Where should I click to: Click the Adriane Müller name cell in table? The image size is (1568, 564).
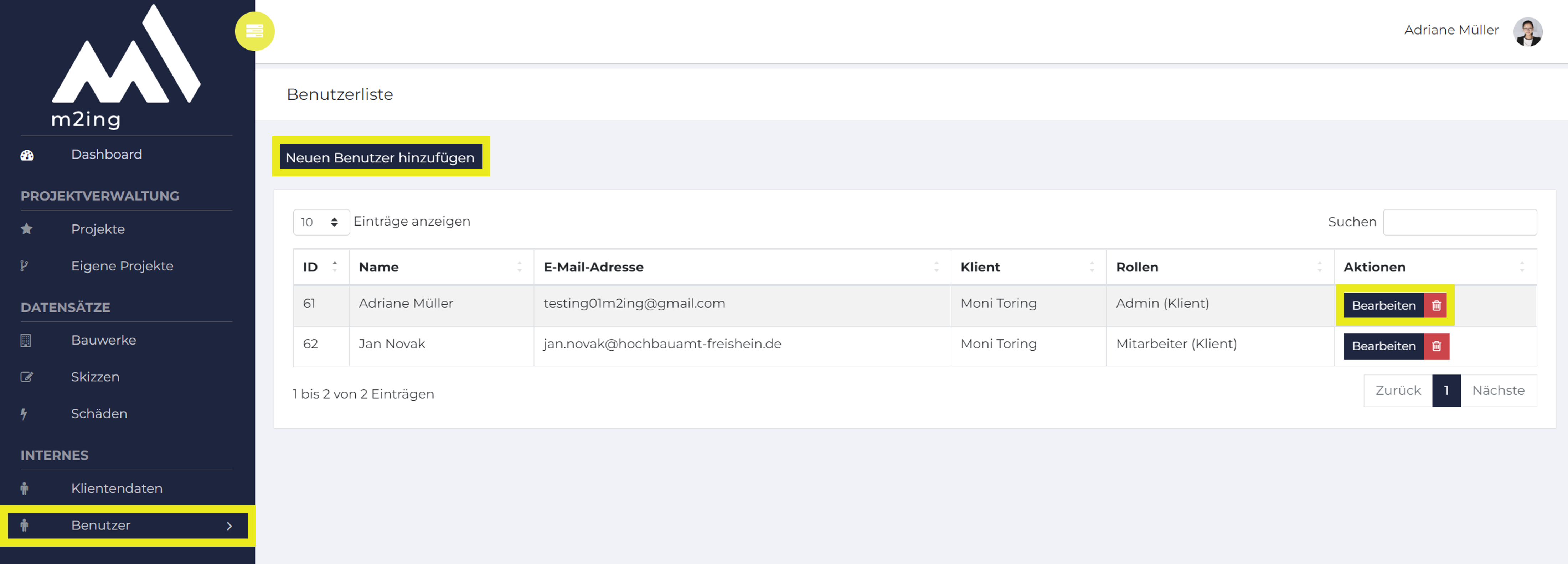441,305
